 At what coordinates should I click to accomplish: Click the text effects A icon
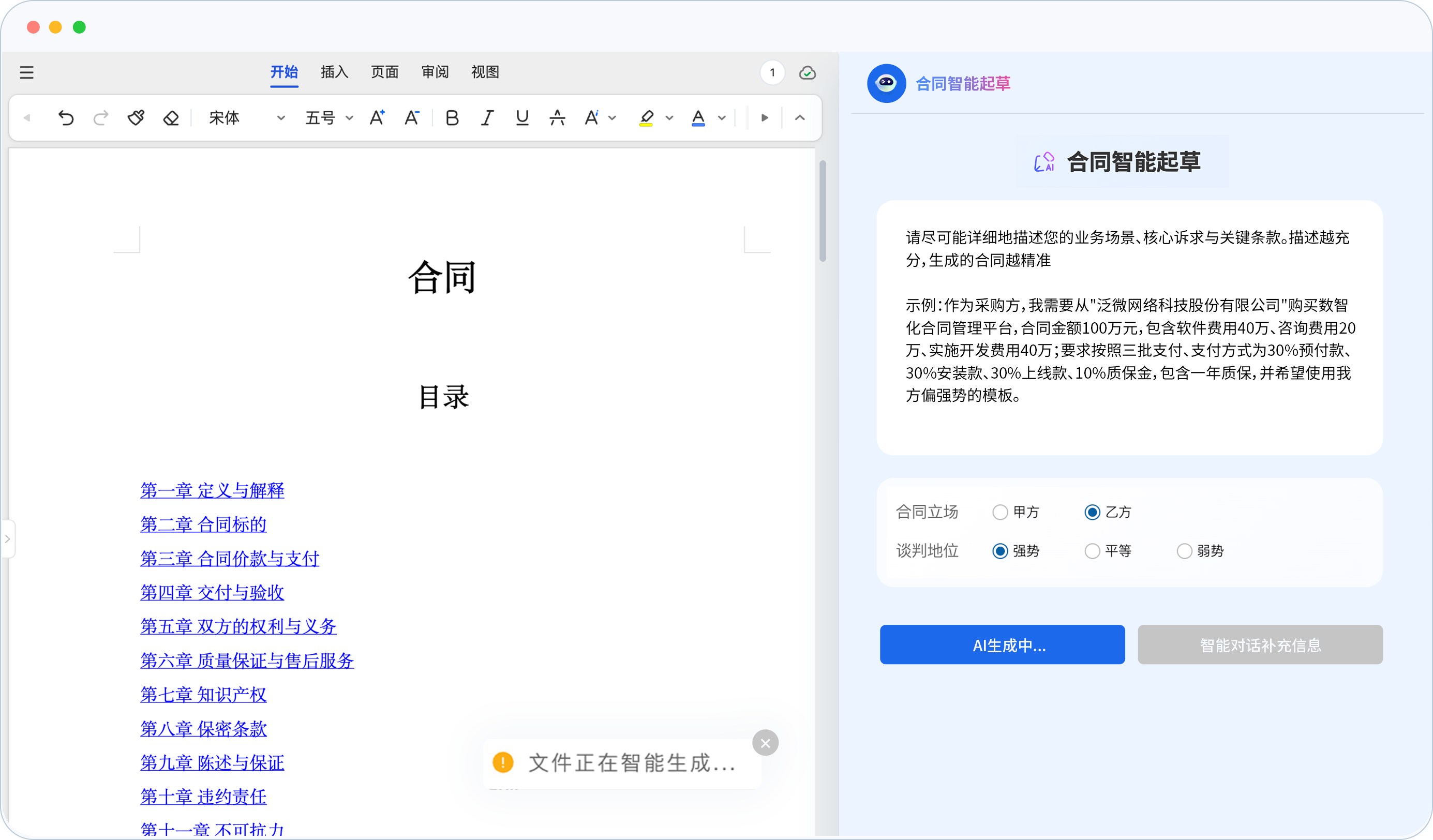pyautogui.click(x=591, y=118)
